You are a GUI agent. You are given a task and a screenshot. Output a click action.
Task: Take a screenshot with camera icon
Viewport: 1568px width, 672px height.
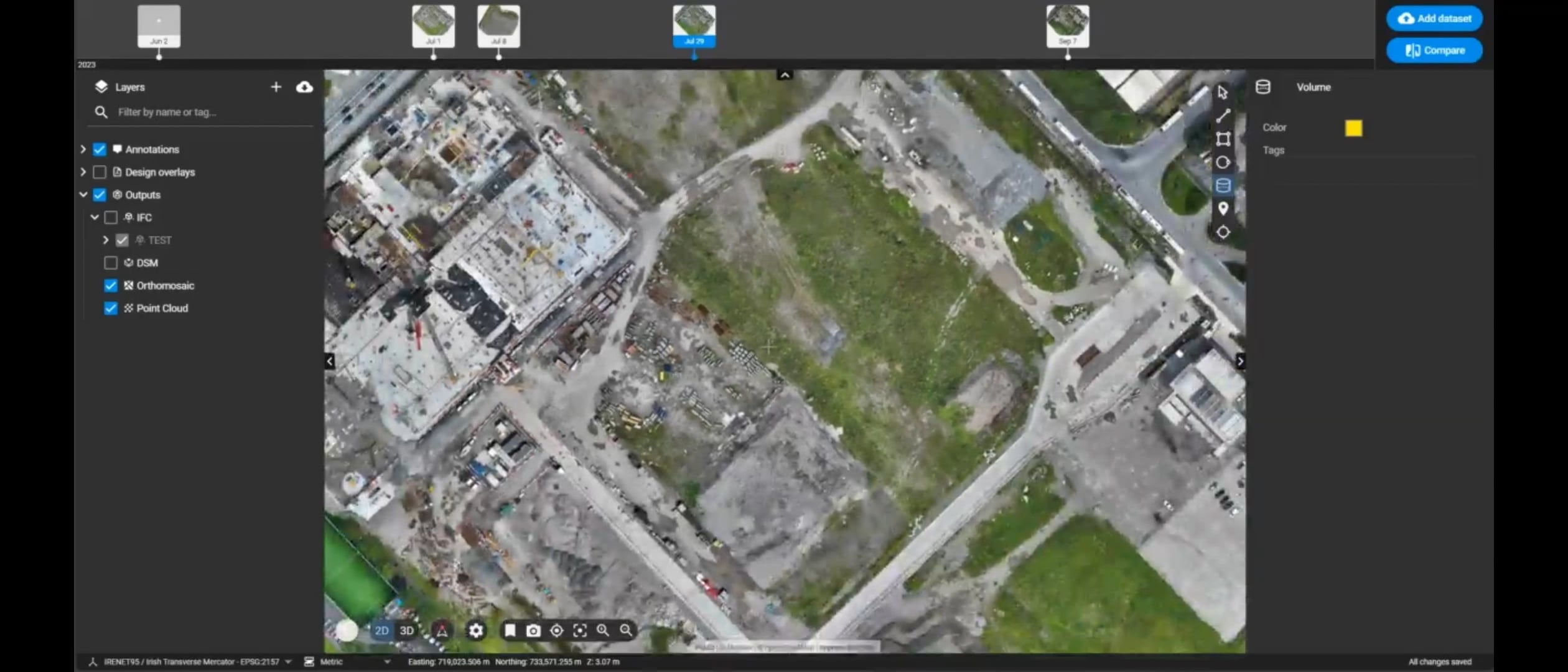533,630
